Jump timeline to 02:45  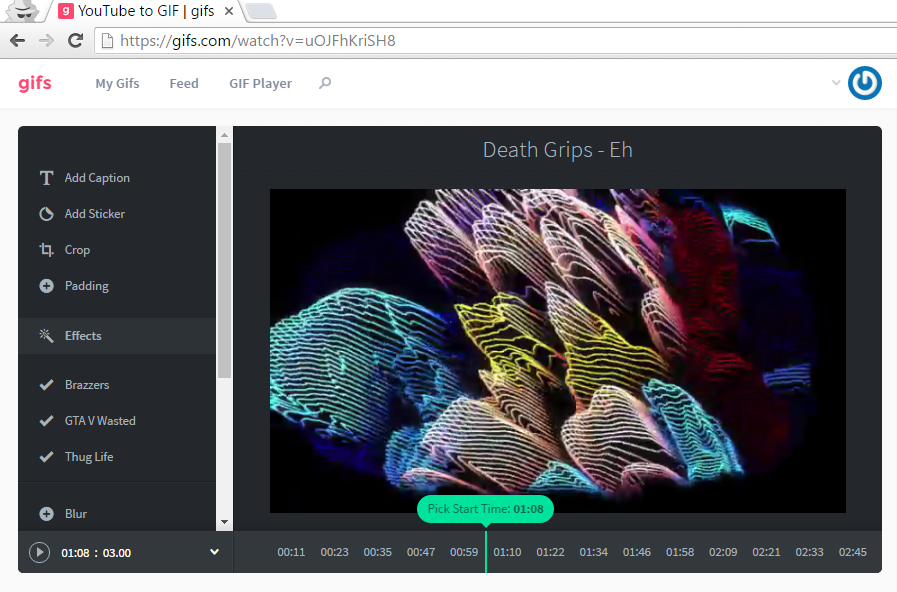(x=852, y=553)
